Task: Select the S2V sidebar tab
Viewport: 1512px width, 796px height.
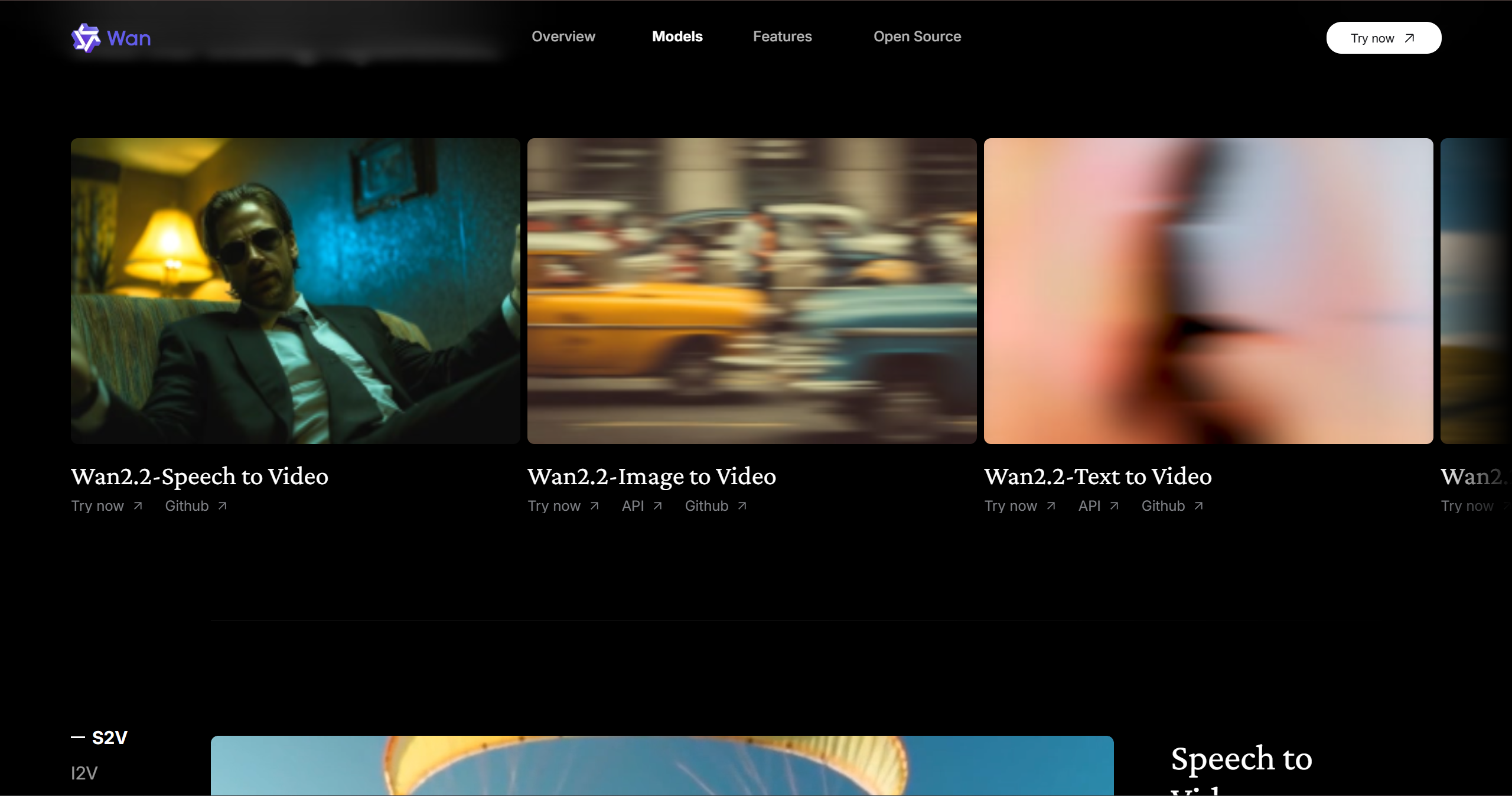Action: tap(109, 738)
